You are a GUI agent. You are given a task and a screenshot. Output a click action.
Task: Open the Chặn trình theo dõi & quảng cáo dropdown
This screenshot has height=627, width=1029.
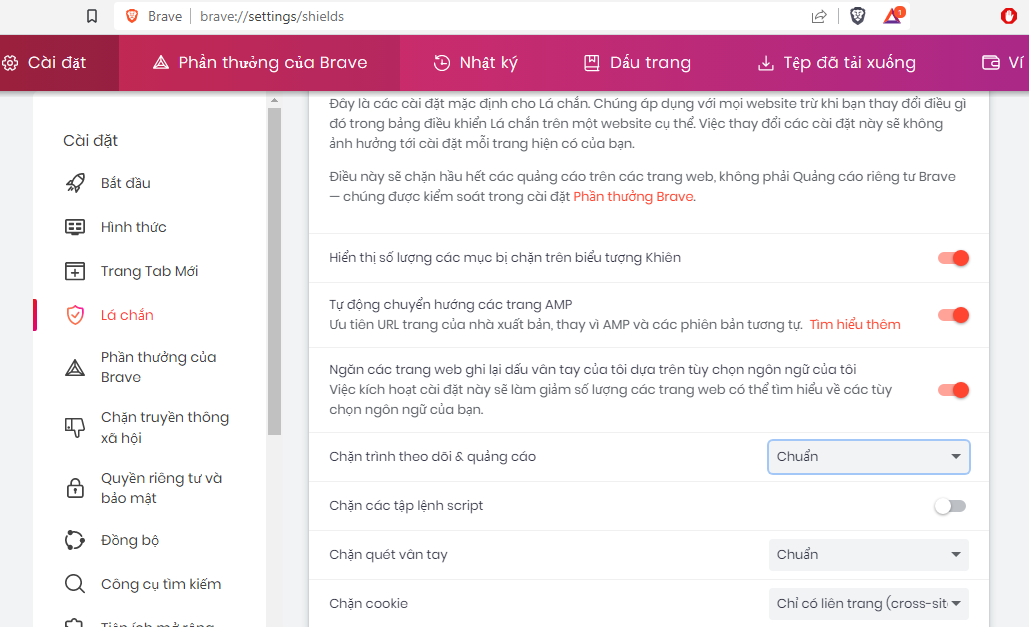click(869, 457)
